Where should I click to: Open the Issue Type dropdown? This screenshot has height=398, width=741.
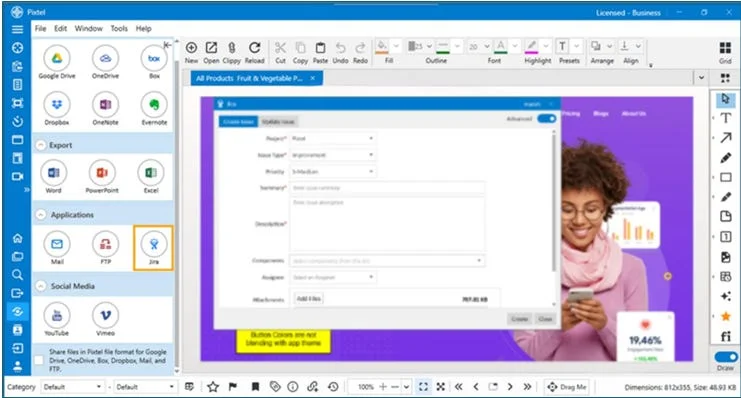click(x=333, y=155)
